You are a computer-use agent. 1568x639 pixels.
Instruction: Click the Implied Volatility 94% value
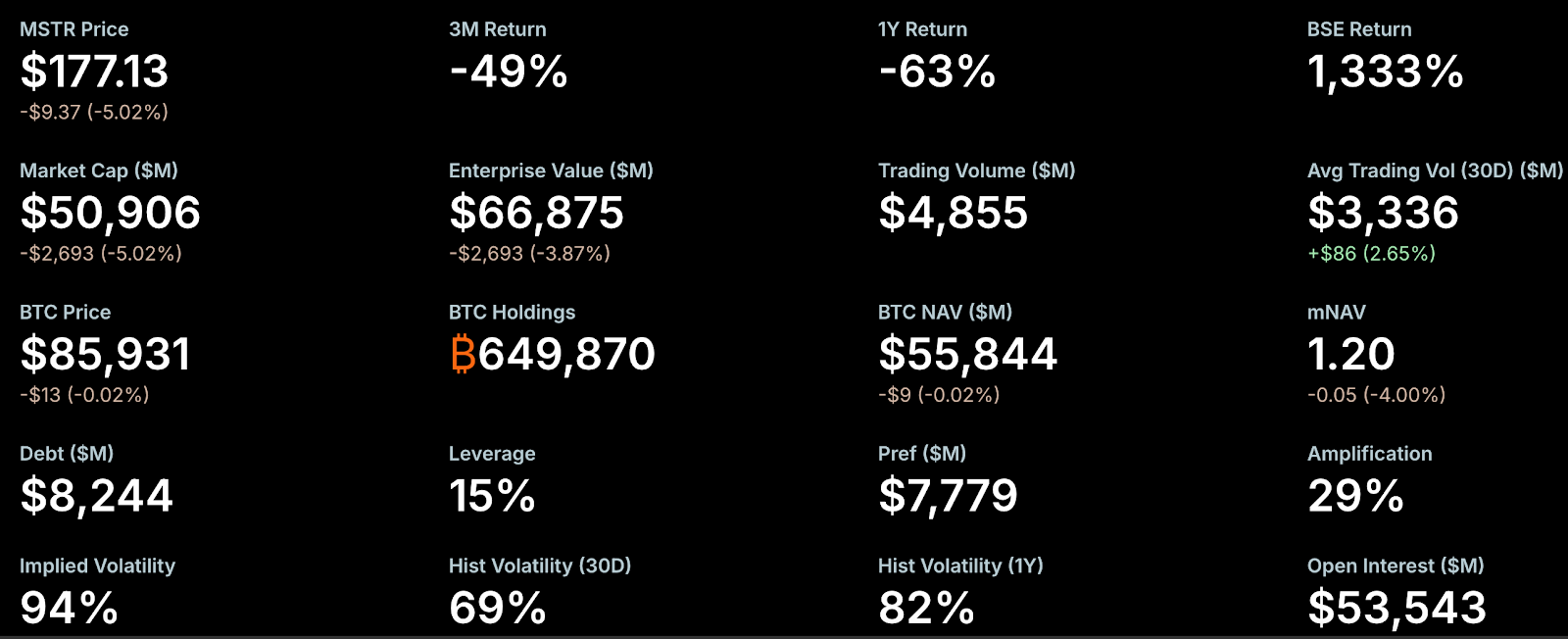pos(69,608)
